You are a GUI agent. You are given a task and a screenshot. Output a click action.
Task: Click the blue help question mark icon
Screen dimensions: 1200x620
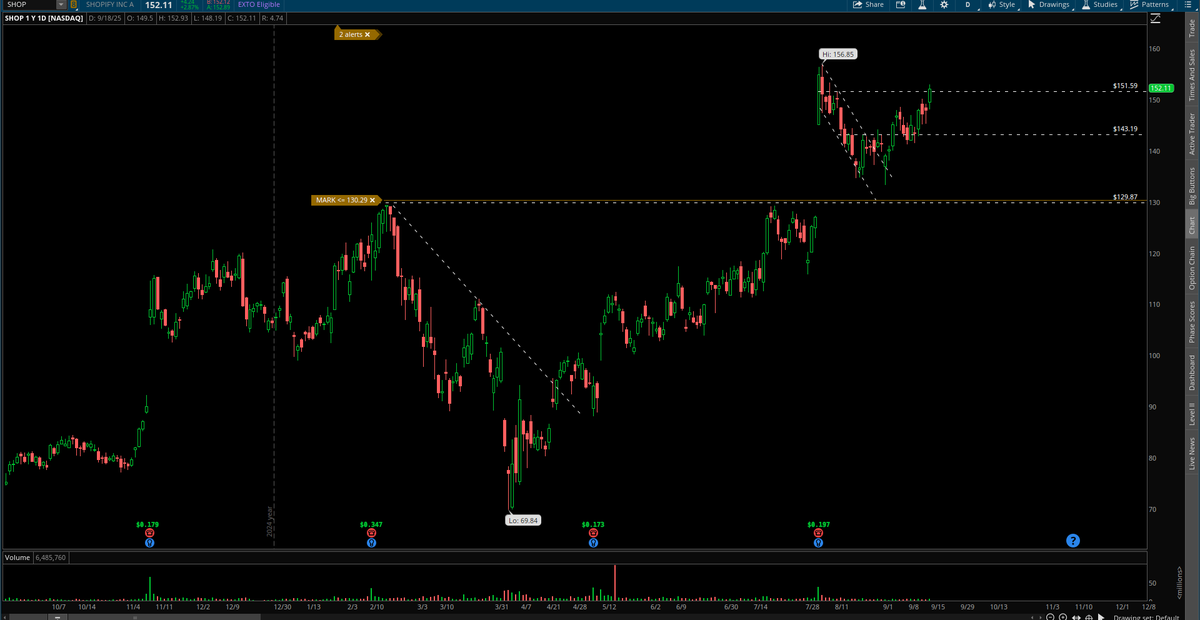point(1073,540)
